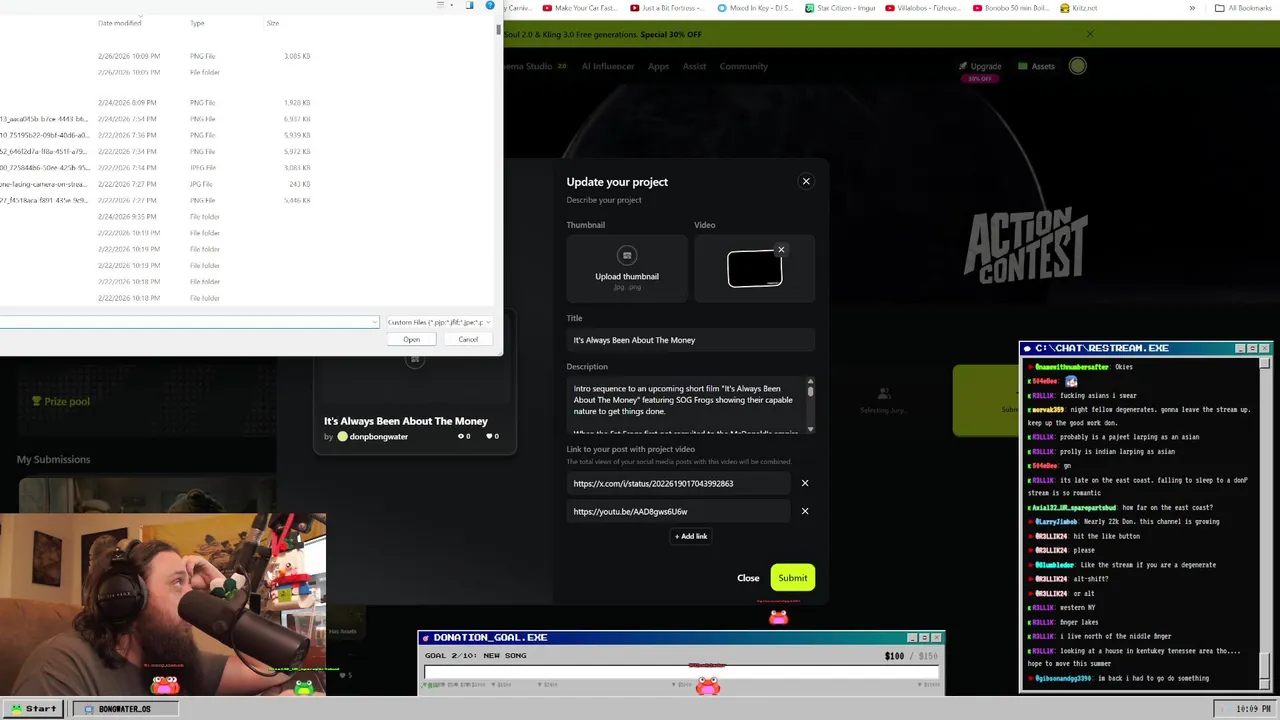
Task: Open the Kritz.net bookmark
Action: point(1077,8)
